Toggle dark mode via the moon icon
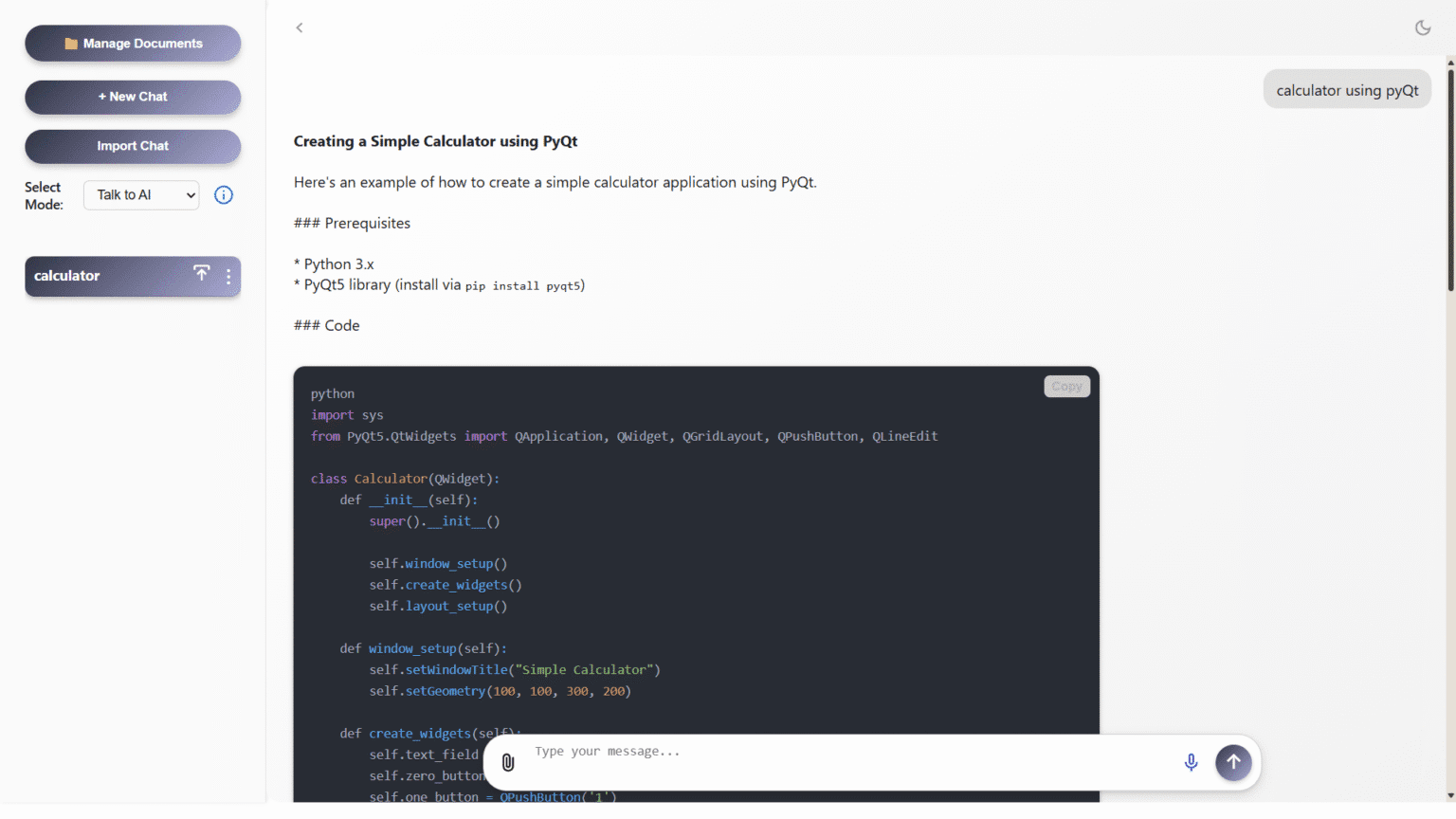1456x819 pixels. click(1423, 27)
